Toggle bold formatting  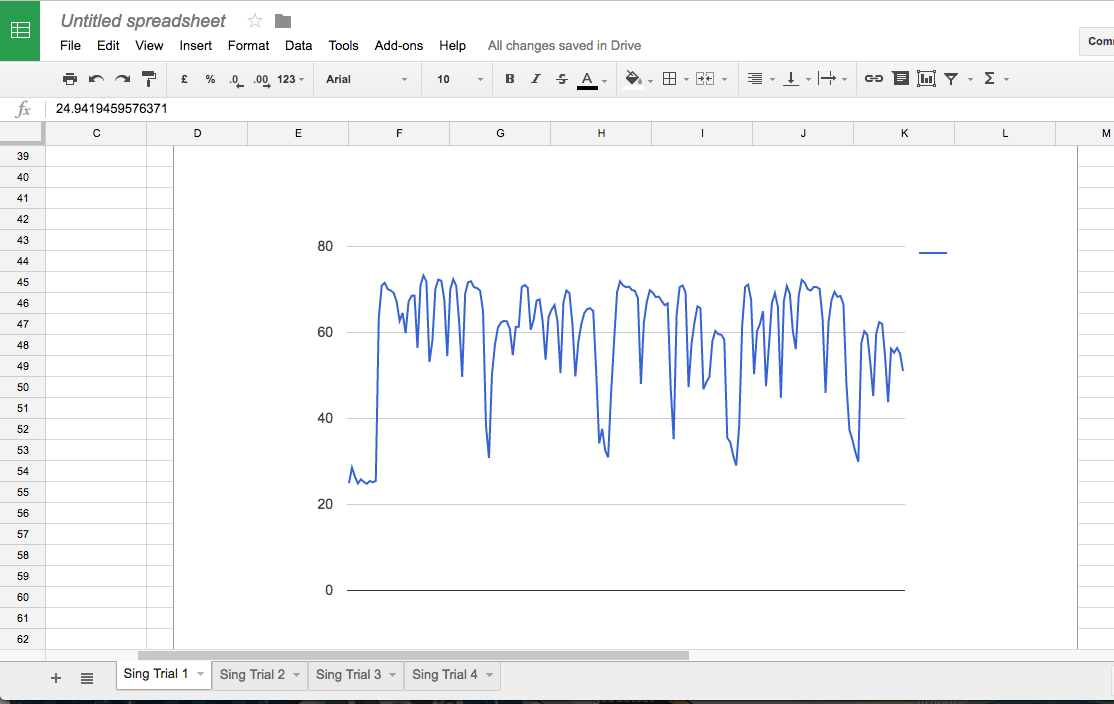tap(509, 79)
